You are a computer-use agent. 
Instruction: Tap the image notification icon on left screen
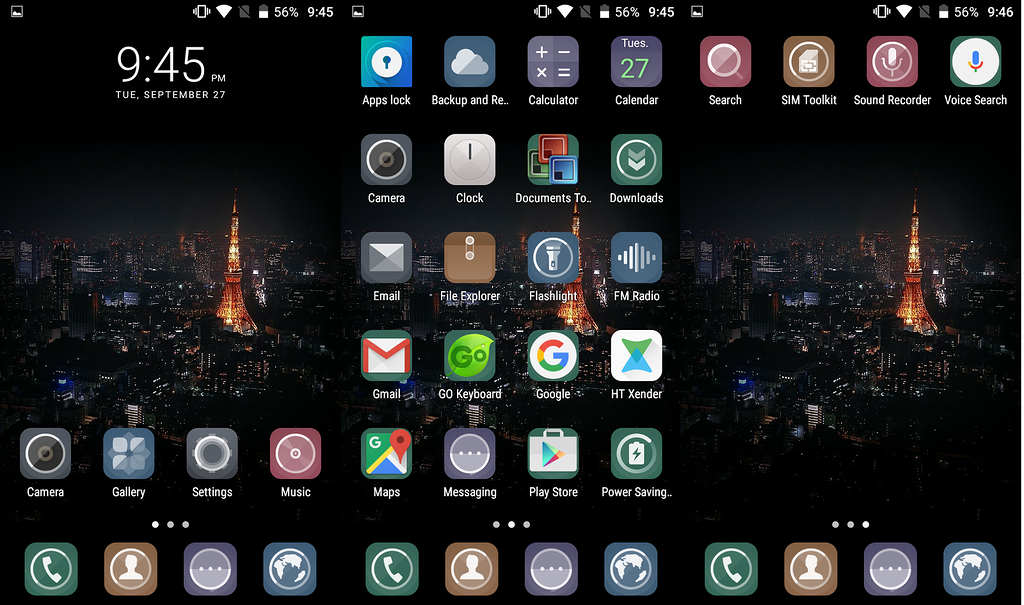17,11
